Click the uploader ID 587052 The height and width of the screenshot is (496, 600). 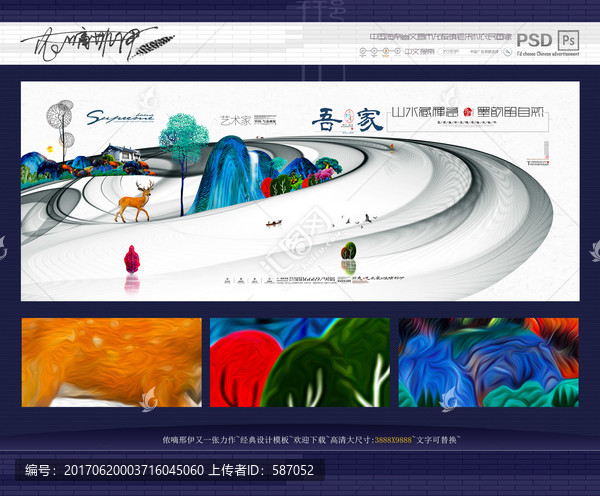[x=293, y=470]
